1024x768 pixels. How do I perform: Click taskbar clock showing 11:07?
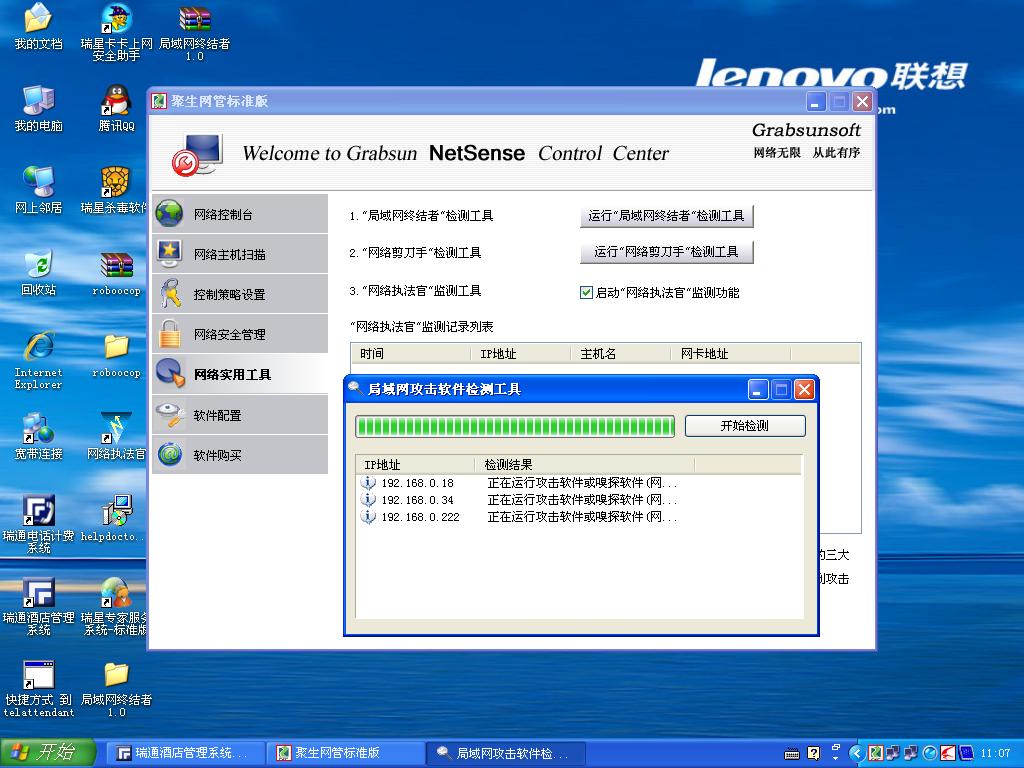pos(995,753)
